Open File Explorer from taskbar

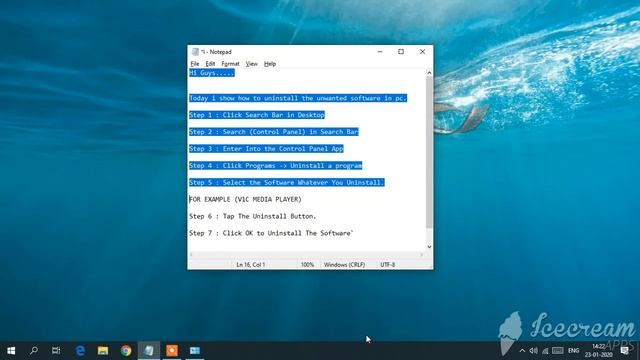click(103, 351)
